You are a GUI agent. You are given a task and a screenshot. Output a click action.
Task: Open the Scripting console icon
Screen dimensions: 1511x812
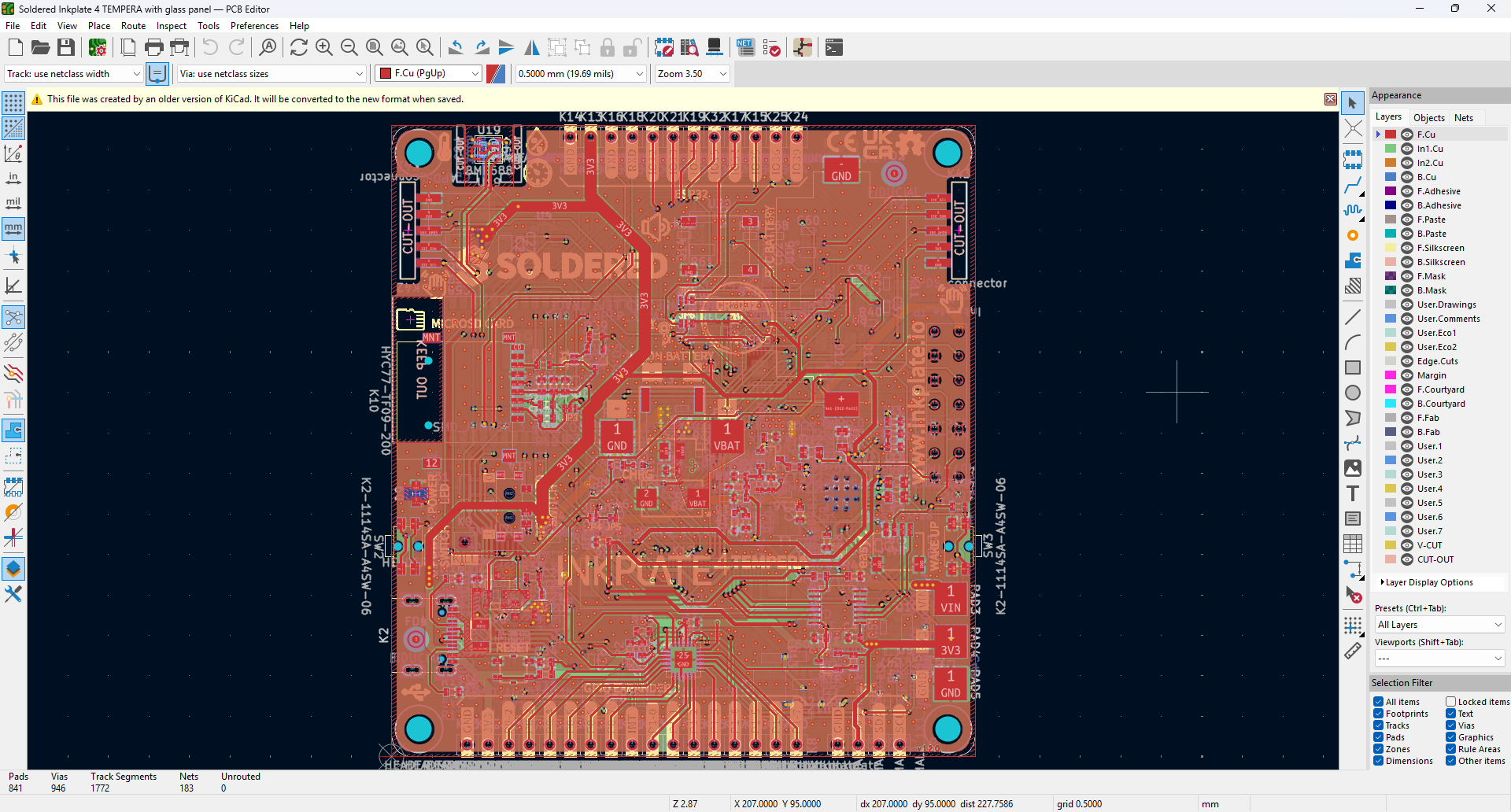[x=834, y=48]
